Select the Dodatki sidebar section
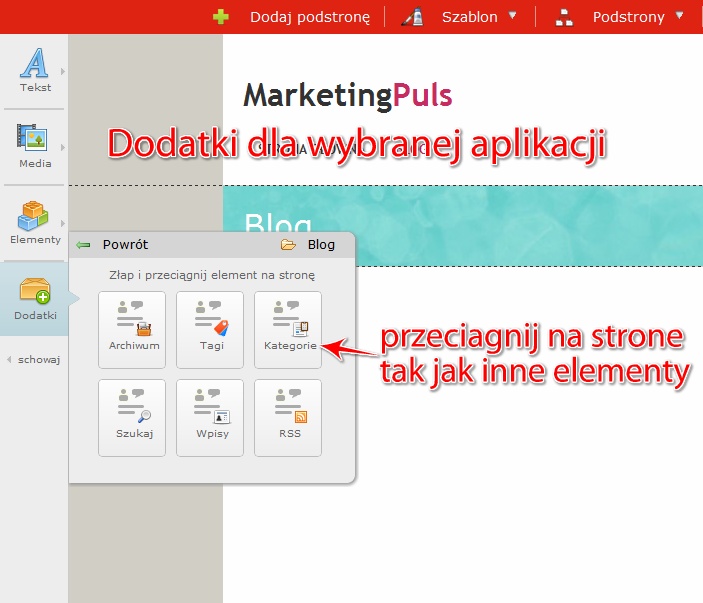703x603 pixels. pyautogui.click(x=34, y=297)
